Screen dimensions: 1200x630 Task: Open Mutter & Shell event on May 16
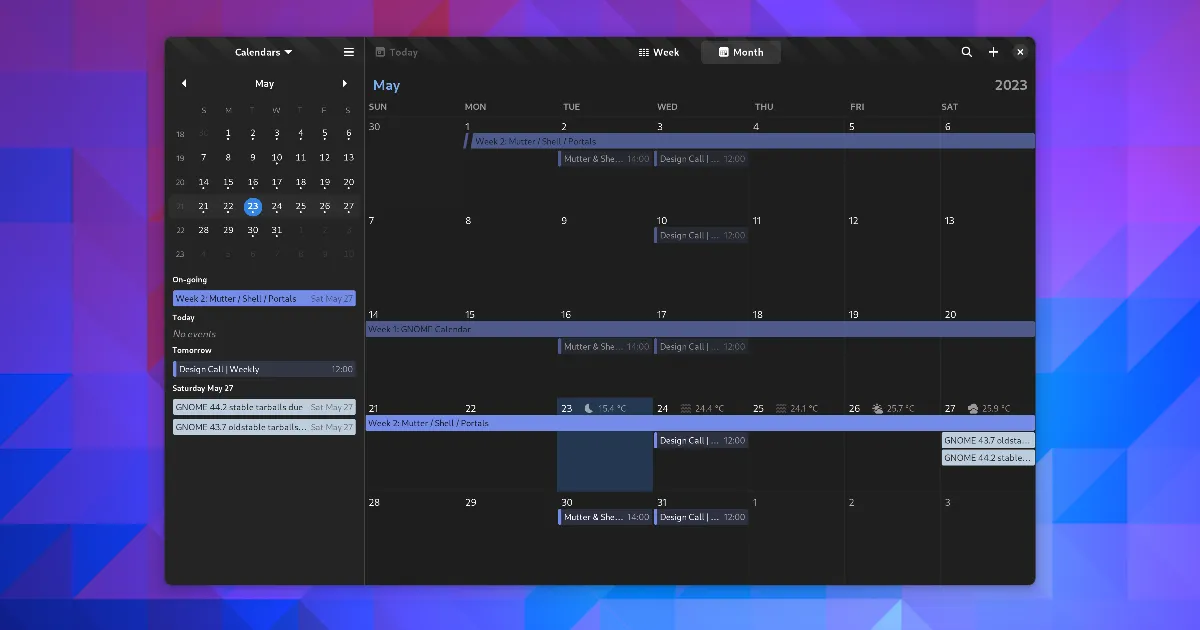click(x=605, y=347)
